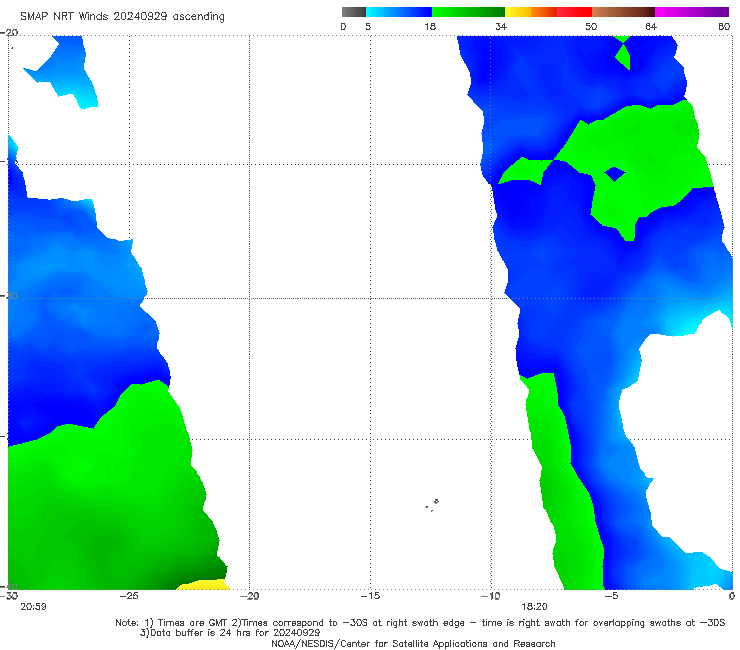Screen dimensions: 740x650
Task: Click the '18:20' swath time label
Action: (534, 607)
